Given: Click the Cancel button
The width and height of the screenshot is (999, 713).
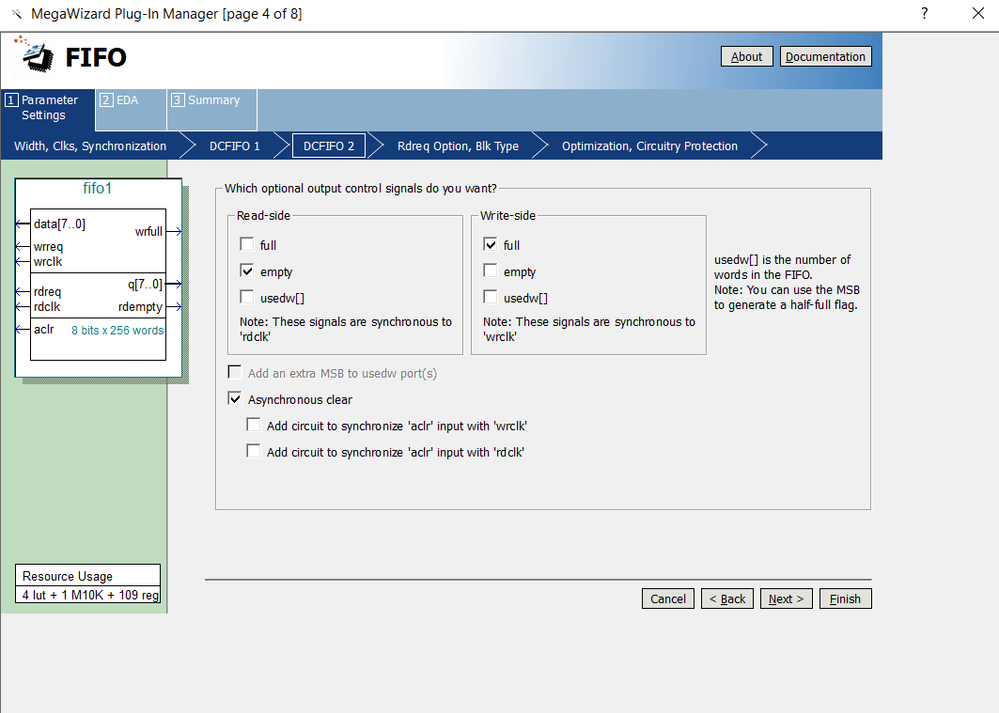Looking at the screenshot, I should [668, 599].
